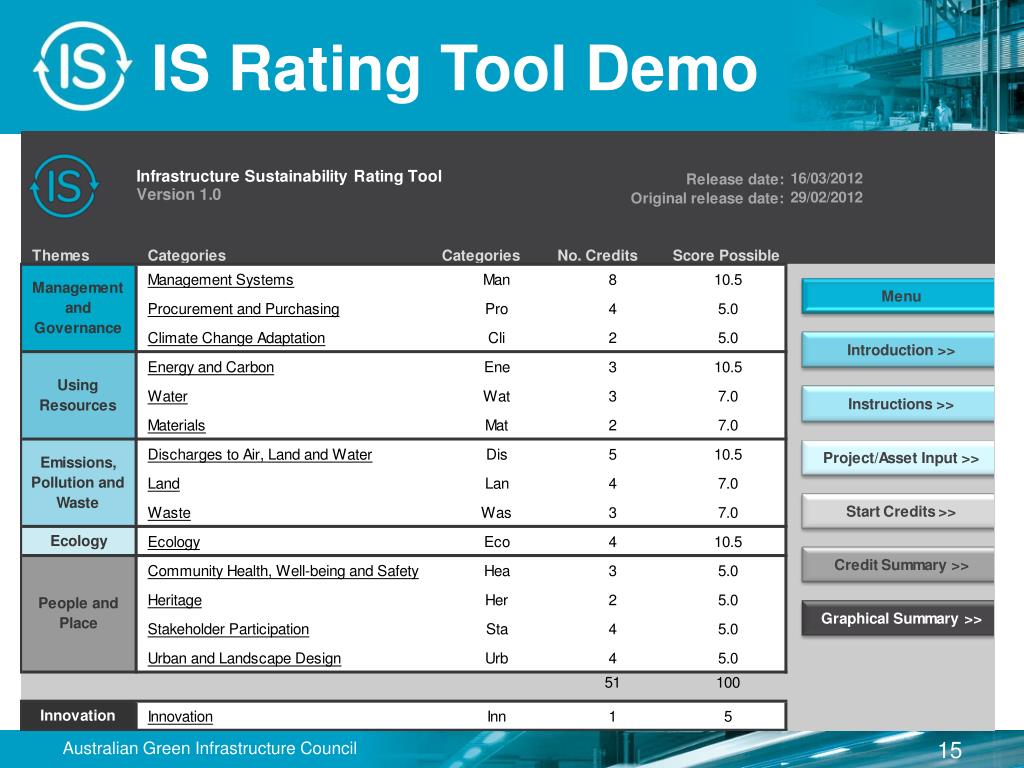Image resolution: width=1024 pixels, height=768 pixels.
Task: Click the 'Sta' category code
Action: pos(496,630)
